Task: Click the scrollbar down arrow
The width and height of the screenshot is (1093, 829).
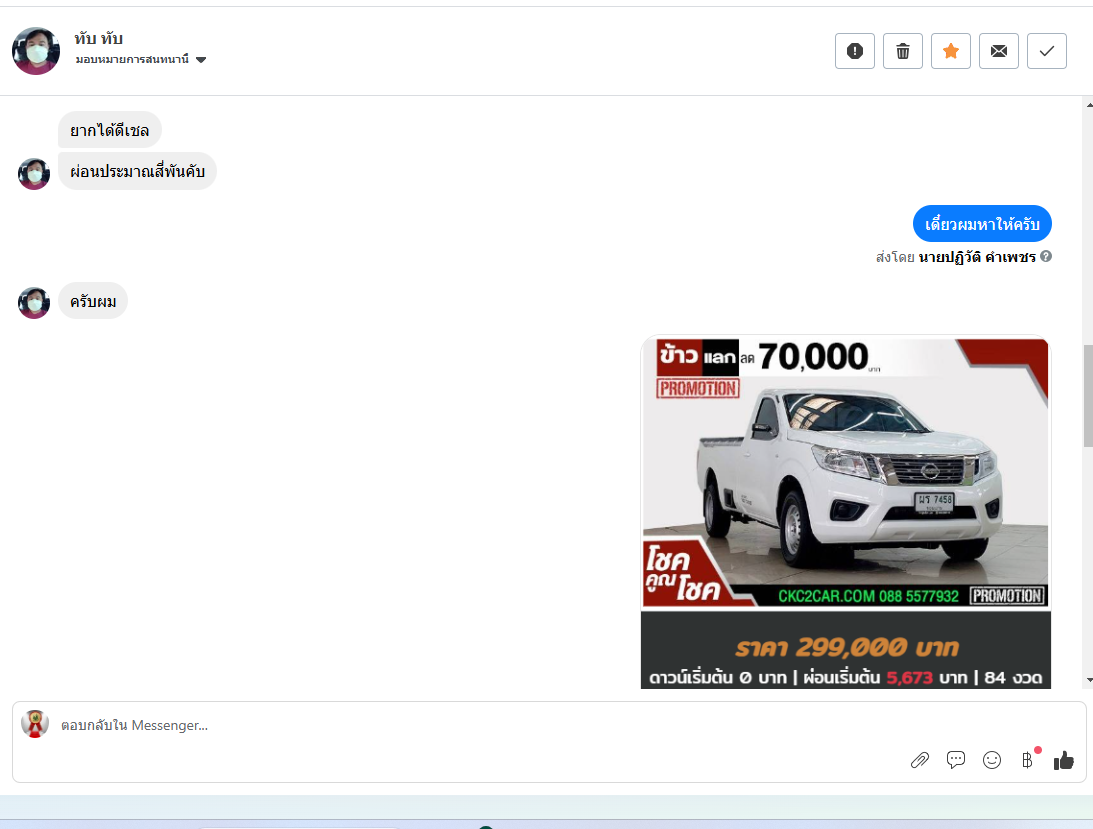Action: click(1089, 680)
